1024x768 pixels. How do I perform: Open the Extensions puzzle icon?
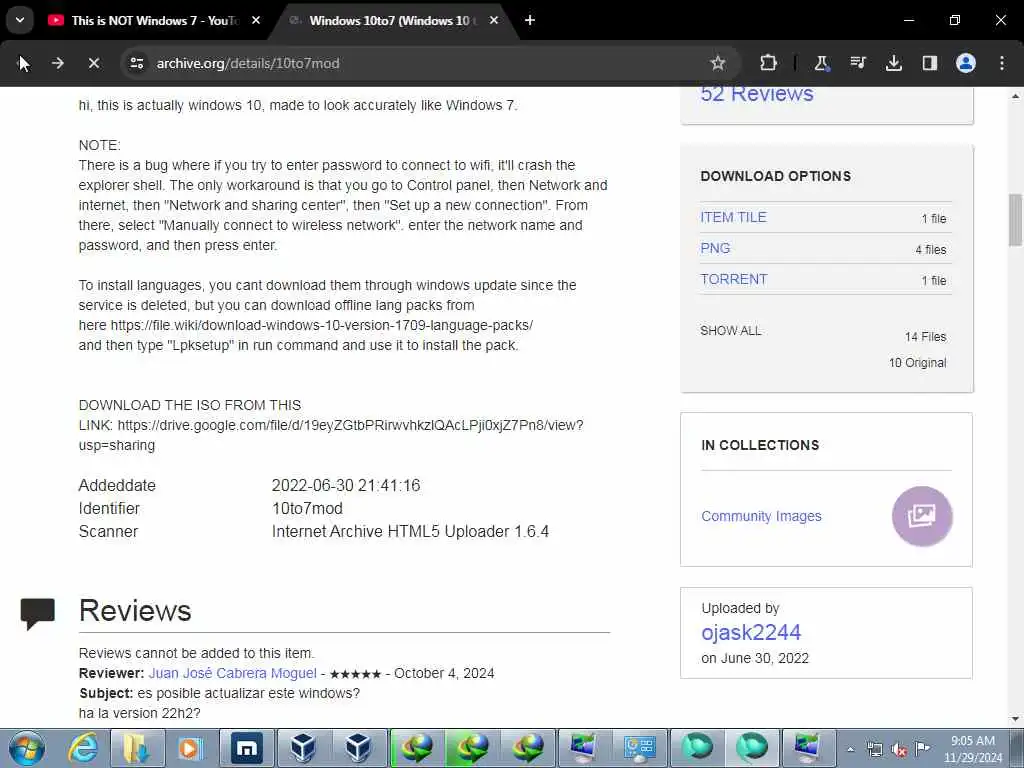click(x=769, y=63)
